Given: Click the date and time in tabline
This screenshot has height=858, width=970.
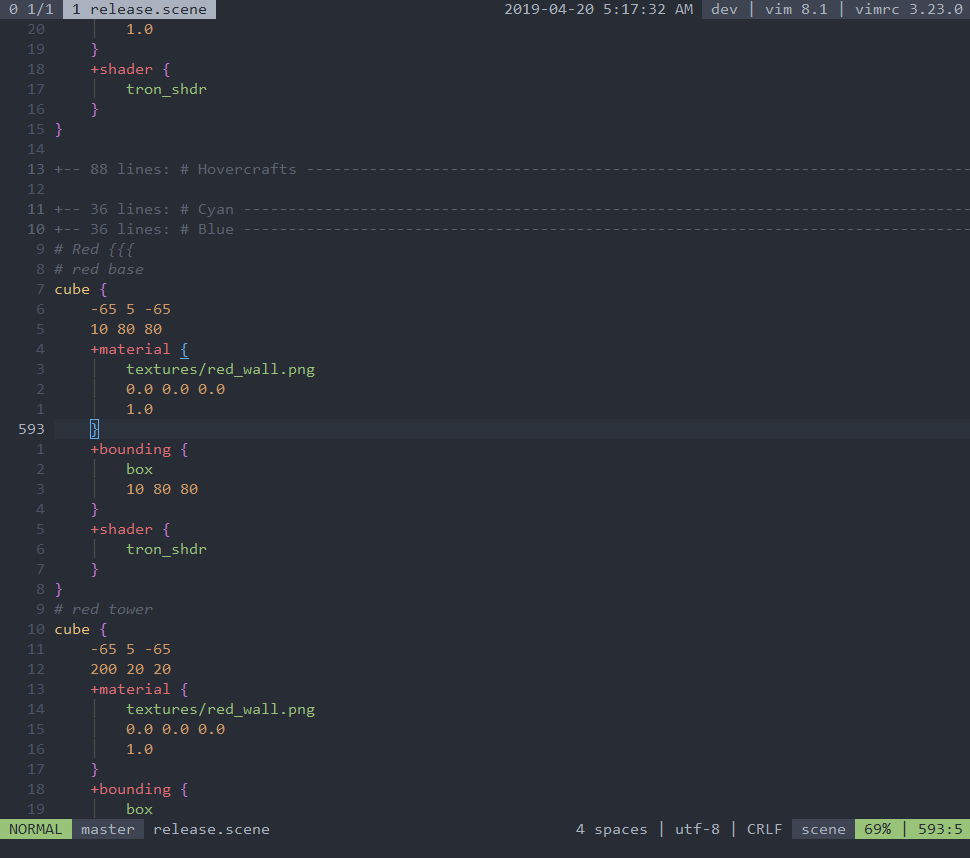Looking at the screenshot, I should coord(598,9).
